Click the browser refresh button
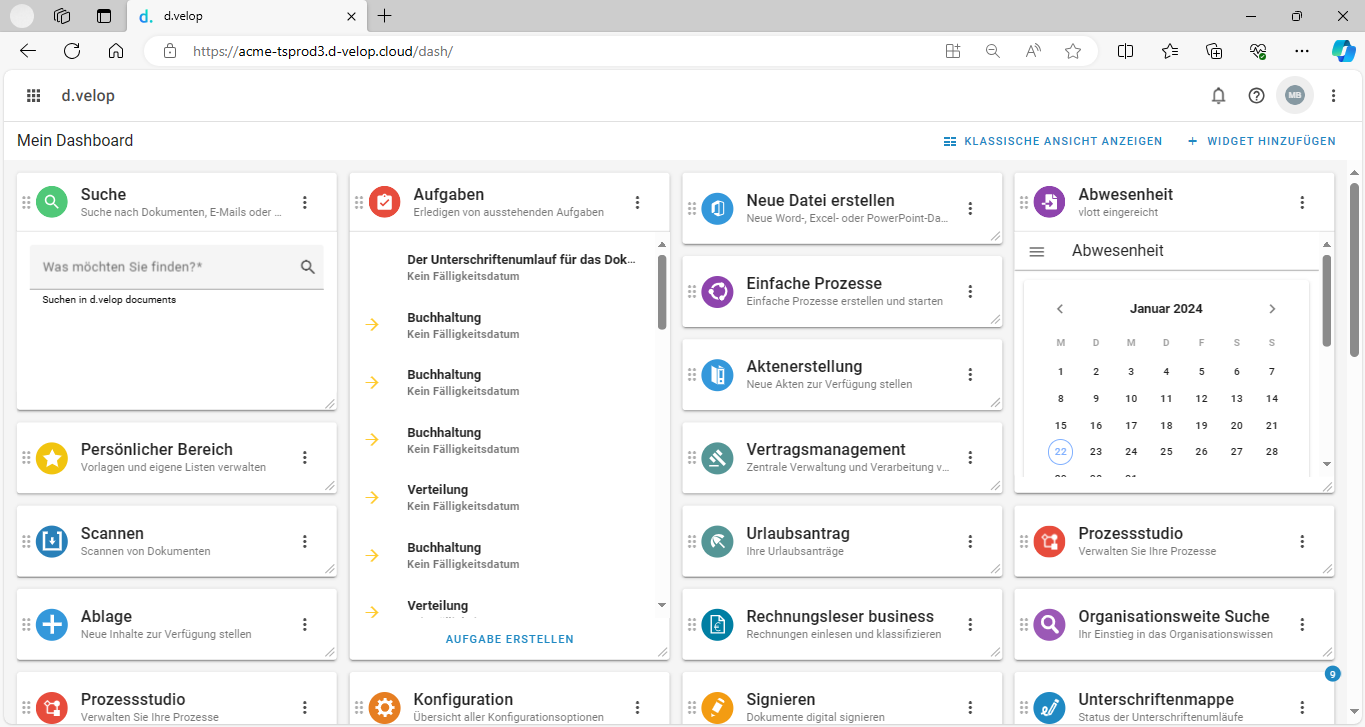 click(72, 51)
